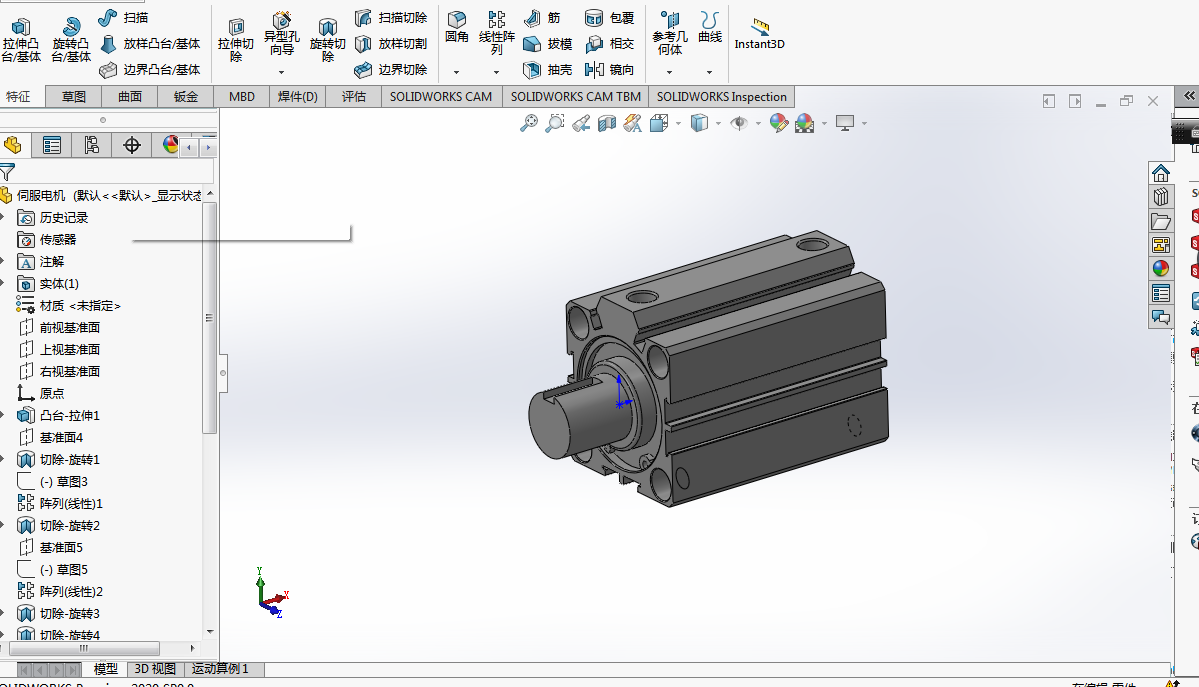Choose the Lofted Boss/Base (放样凸台/基体) feature

[x=151, y=44]
